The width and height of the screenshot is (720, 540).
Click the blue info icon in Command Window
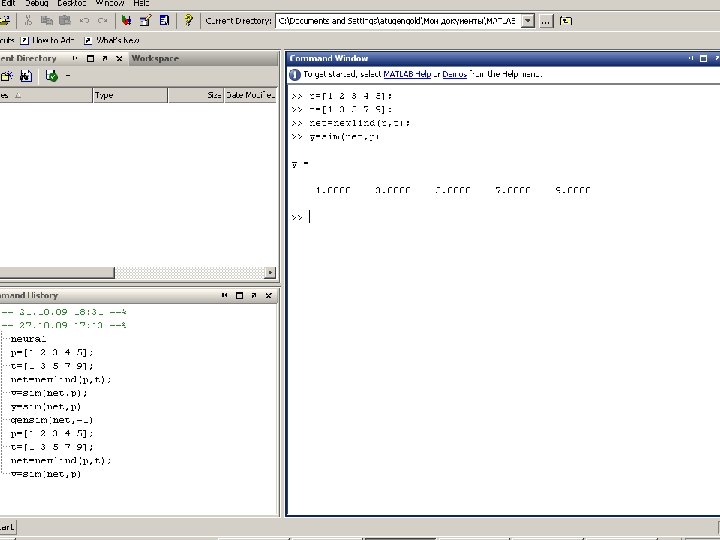point(295,74)
